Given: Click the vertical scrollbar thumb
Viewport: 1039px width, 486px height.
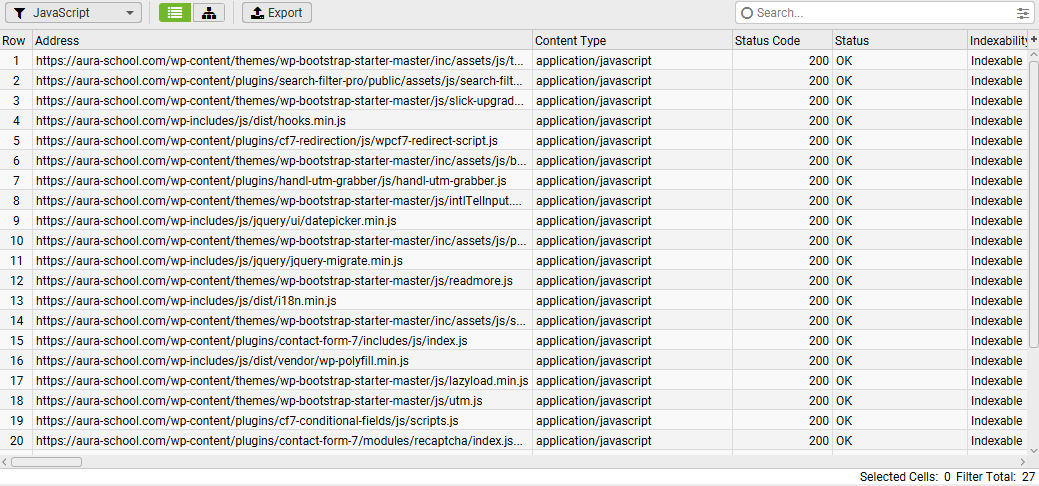Looking at the screenshot, I should pyautogui.click(x=1034, y=204).
